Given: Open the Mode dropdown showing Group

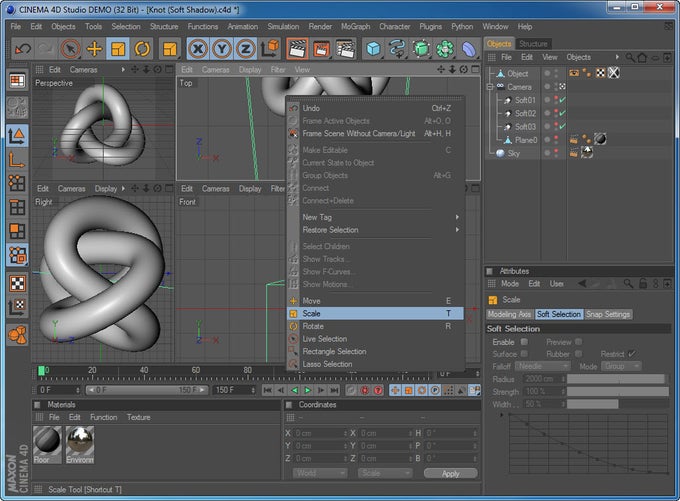Looking at the screenshot, I should point(621,366).
